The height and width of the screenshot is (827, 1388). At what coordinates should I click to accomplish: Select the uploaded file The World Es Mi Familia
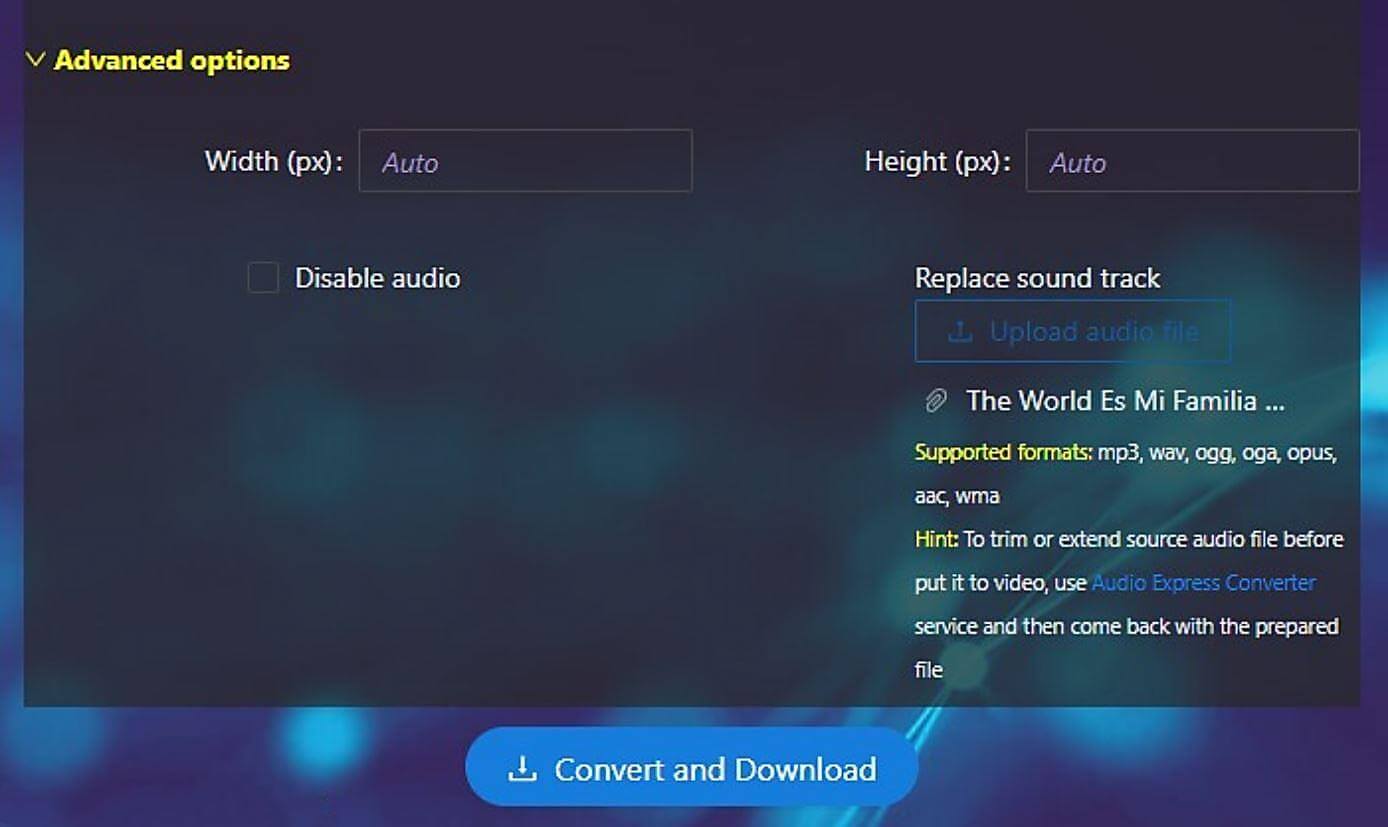(1125, 402)
